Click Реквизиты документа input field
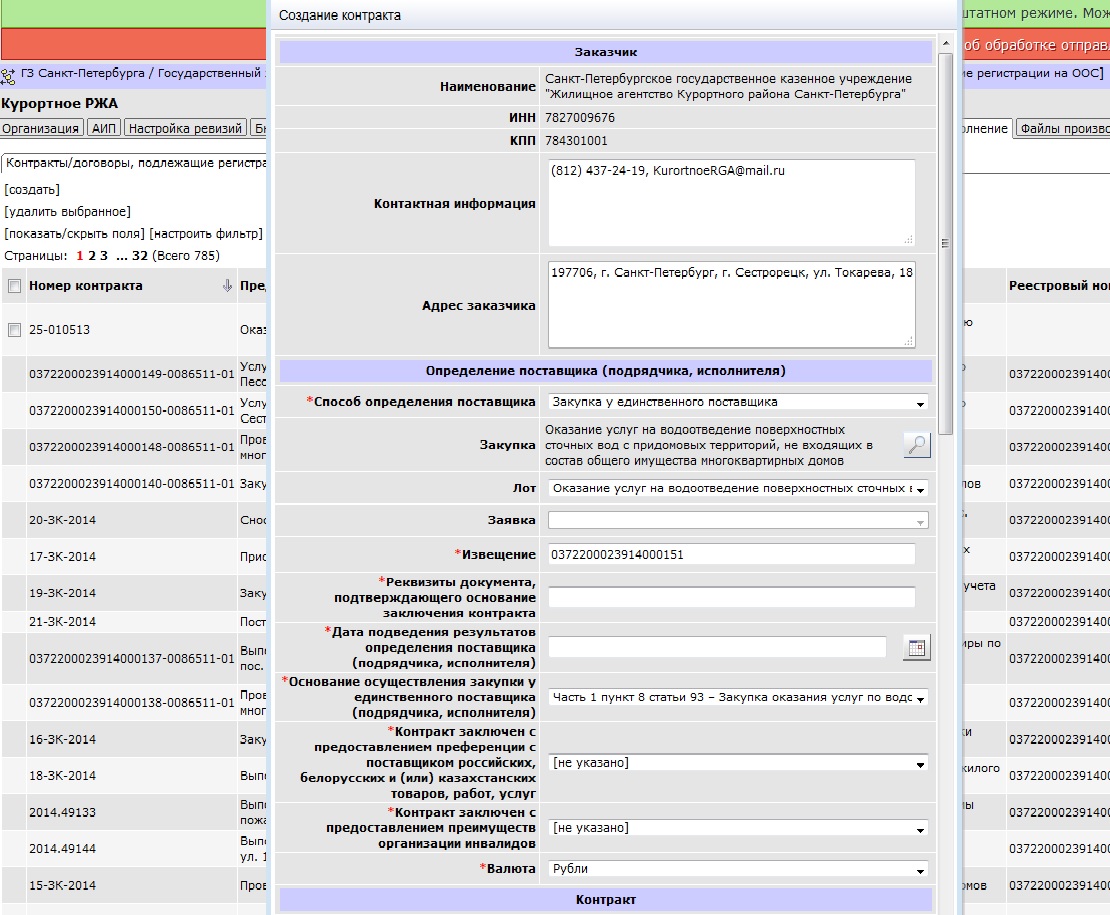Image resolution: width=1110 pixels, height=915 pixels. 731,597
